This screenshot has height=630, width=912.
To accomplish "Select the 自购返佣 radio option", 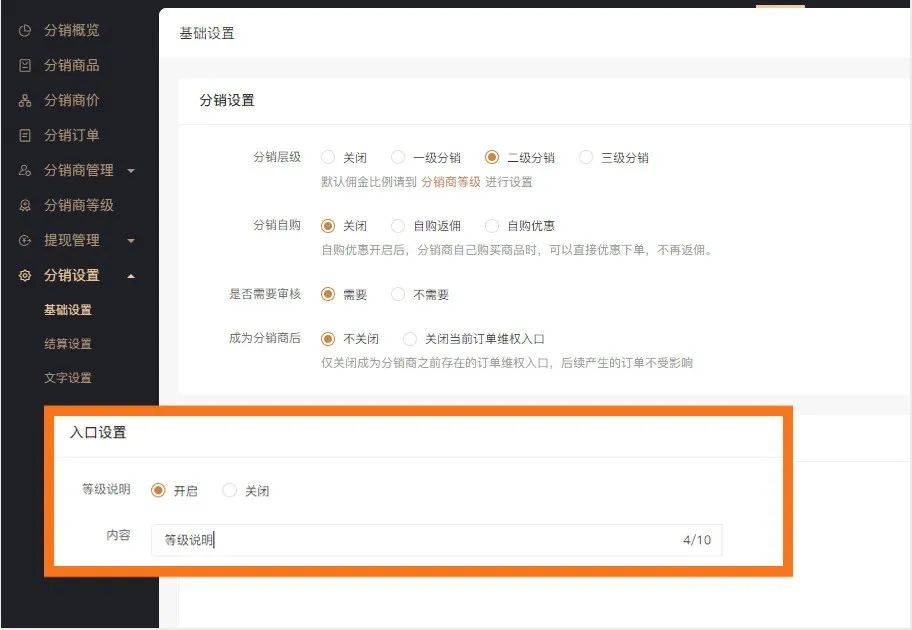I will (x=398, y=226).
